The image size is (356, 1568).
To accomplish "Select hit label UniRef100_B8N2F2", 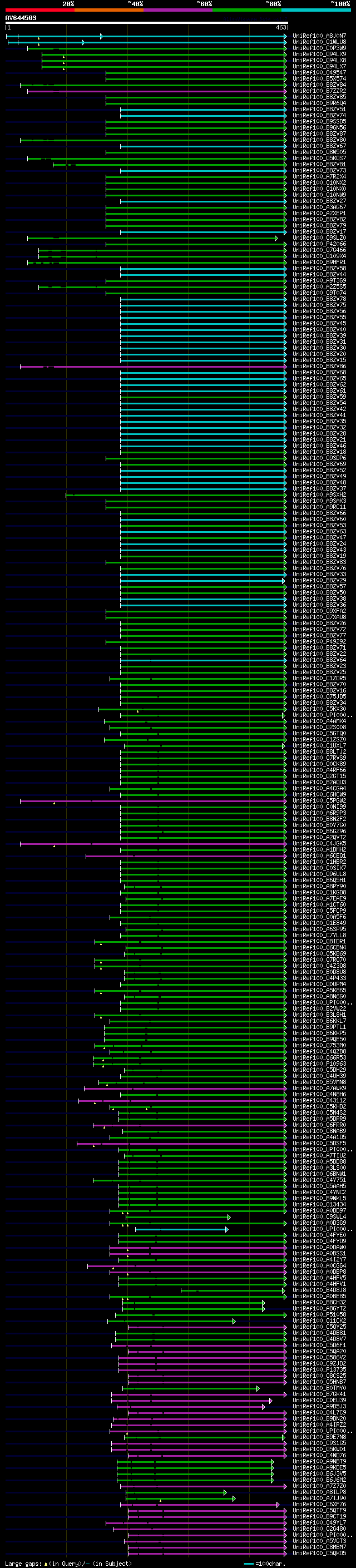I will [319, 819].
